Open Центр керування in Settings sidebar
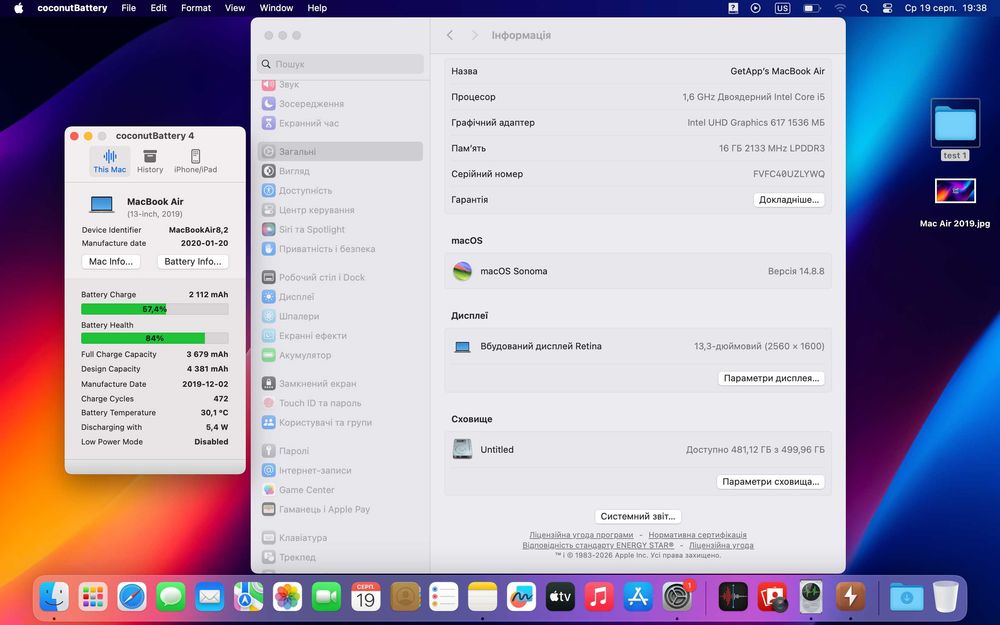The height and width of the screenshot is (625, 1000). tap(341, 210)
